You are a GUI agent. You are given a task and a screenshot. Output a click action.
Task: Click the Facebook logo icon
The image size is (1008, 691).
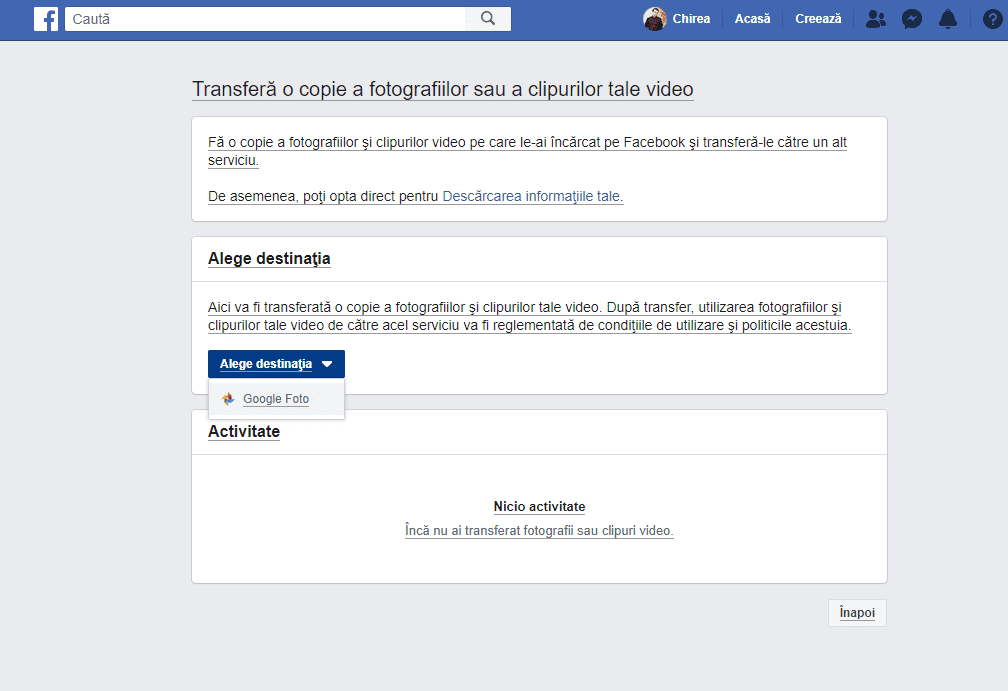tap(46, 18)
